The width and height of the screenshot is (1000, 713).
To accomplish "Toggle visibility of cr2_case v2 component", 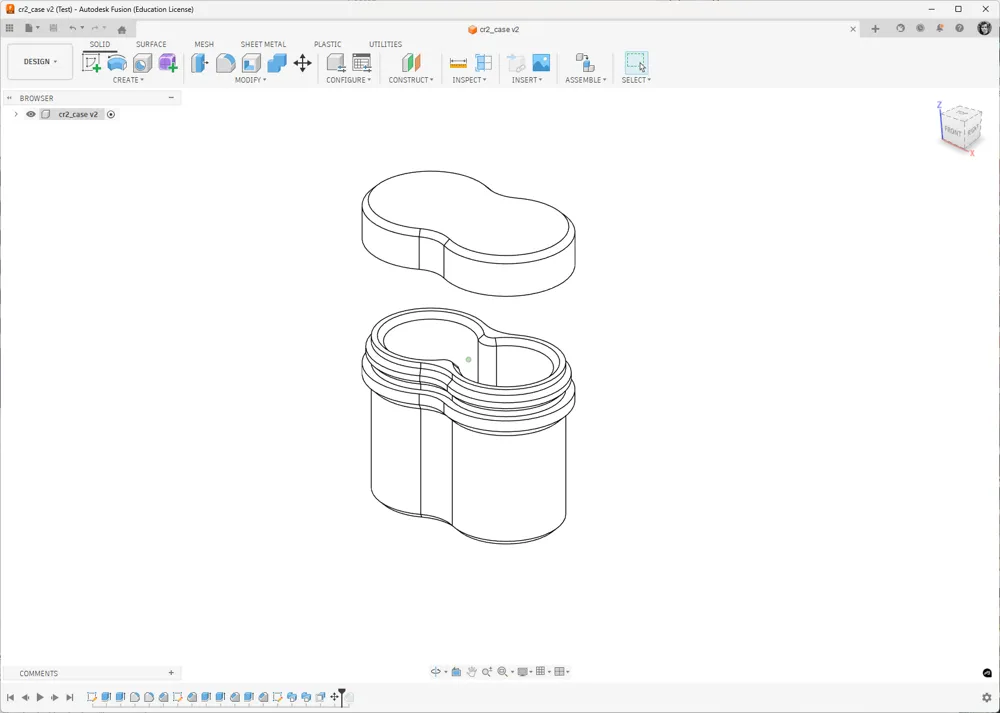I will [30, 114].
